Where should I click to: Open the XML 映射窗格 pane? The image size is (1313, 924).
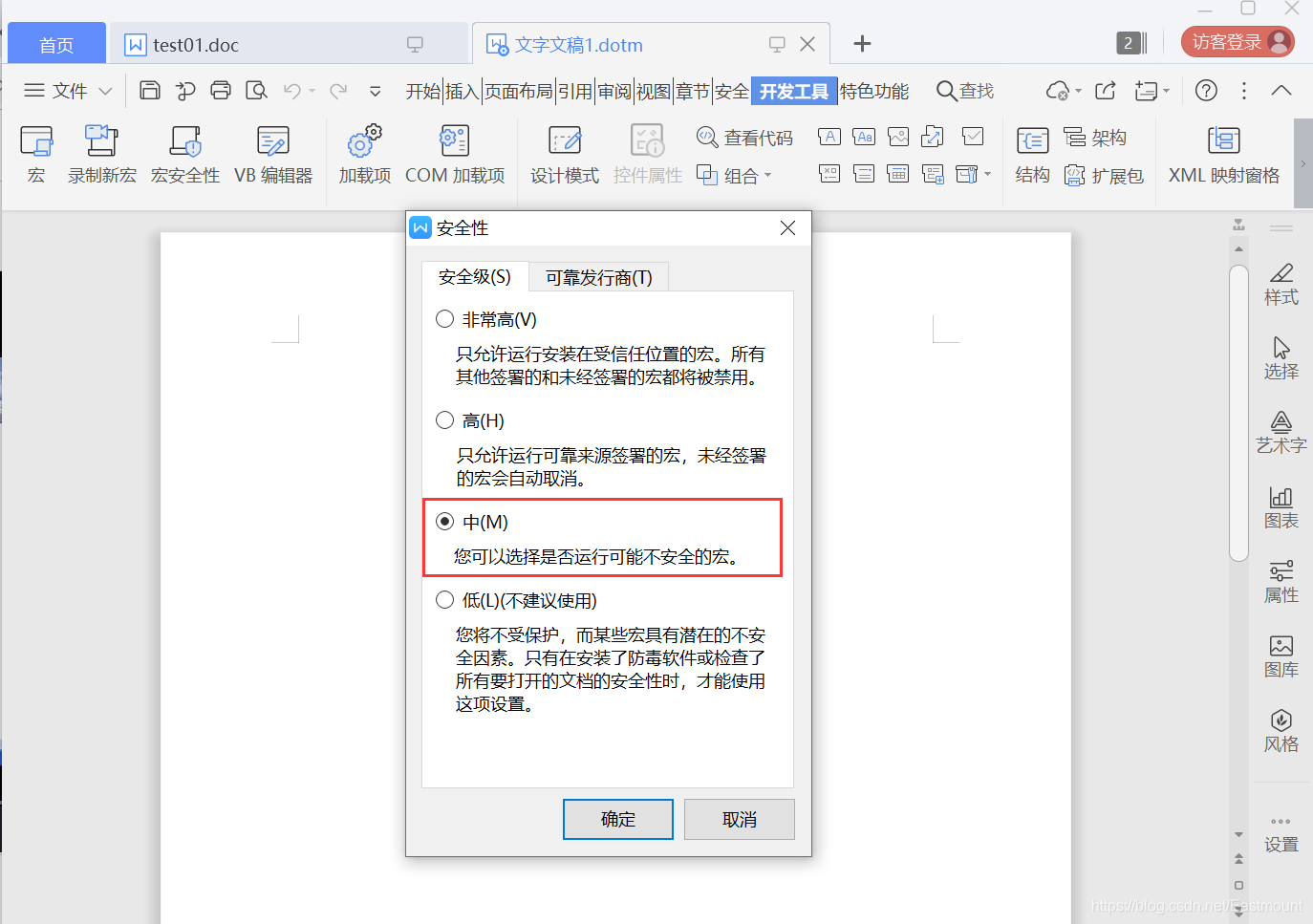click(x=1224, y=153)
